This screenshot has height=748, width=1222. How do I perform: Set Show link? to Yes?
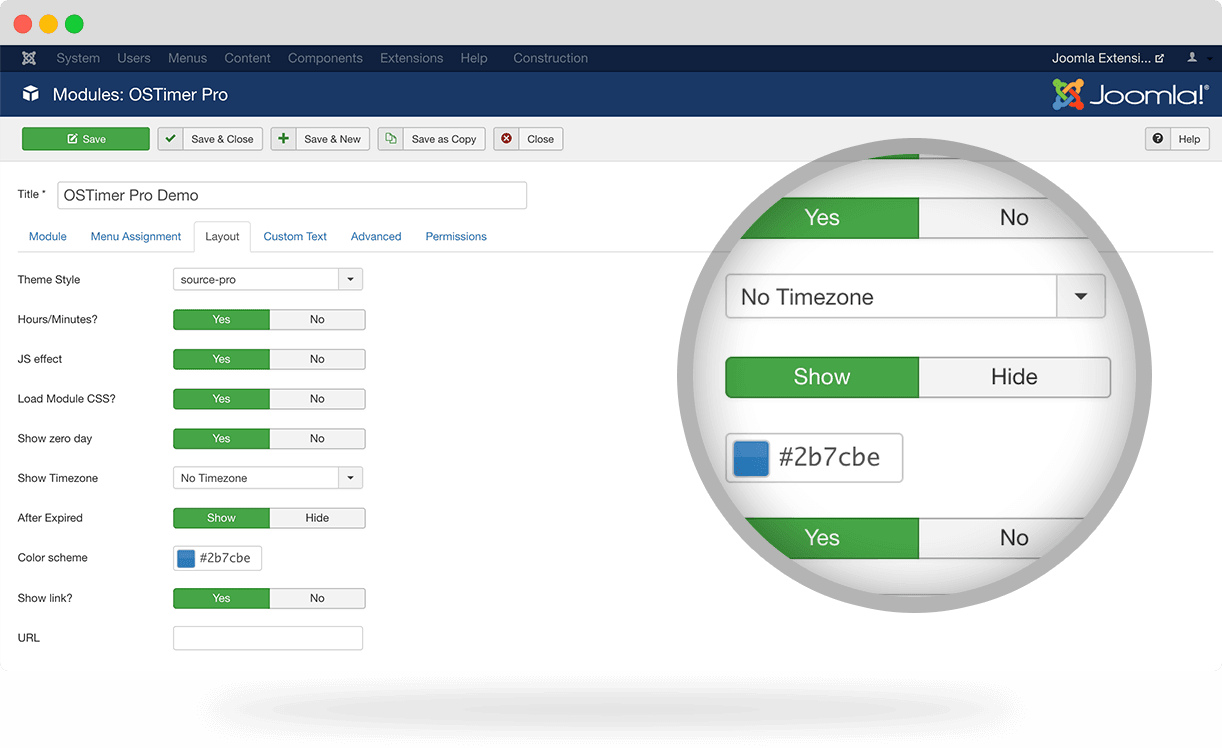click(221, 598)
